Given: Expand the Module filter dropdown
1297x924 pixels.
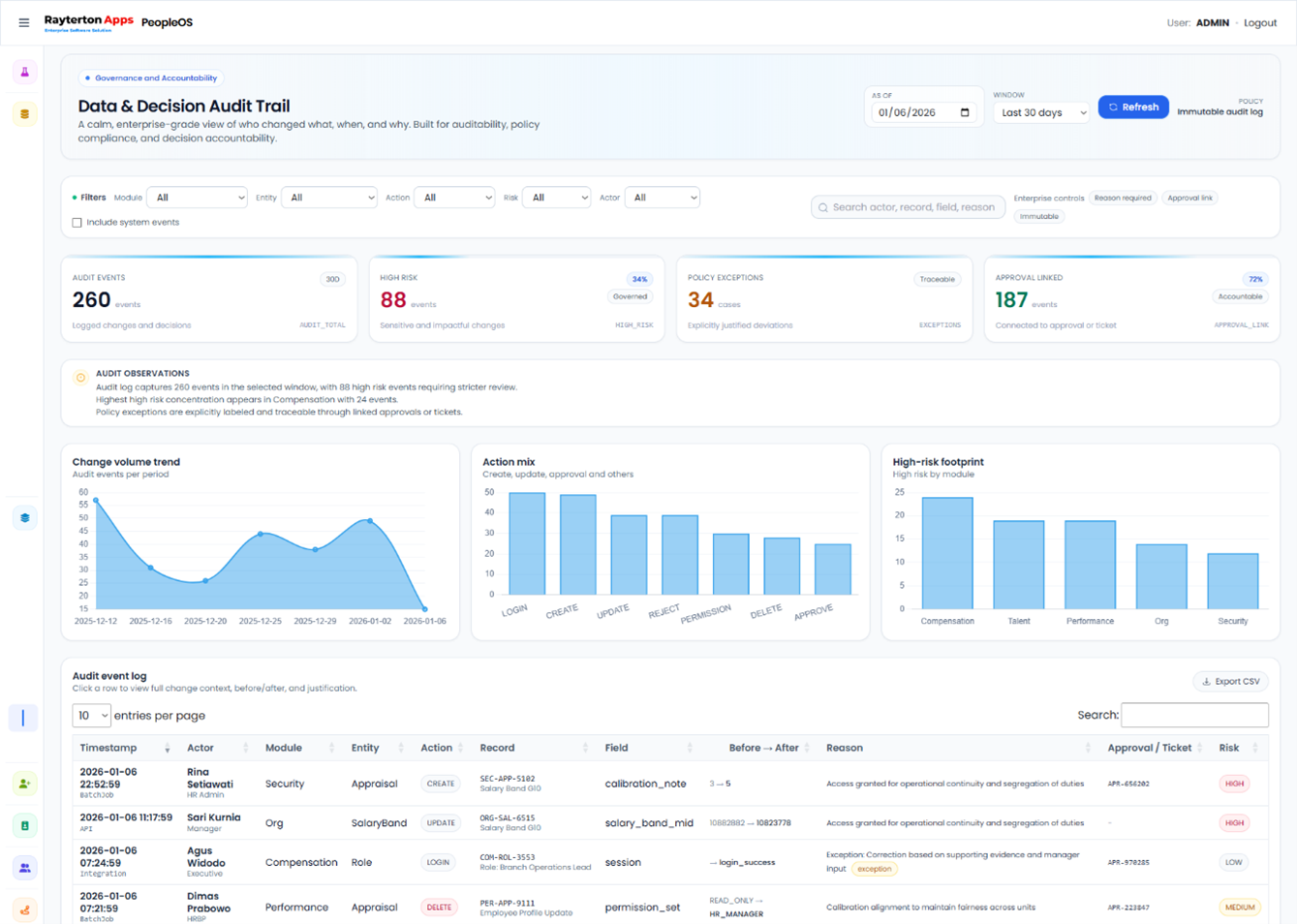Looking at the screenshot, I should coord(197,198).
